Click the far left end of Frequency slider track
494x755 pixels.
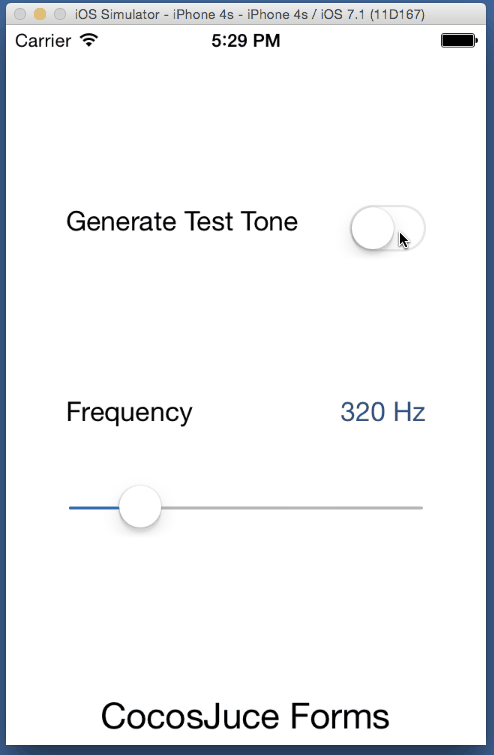click(71, 508)
